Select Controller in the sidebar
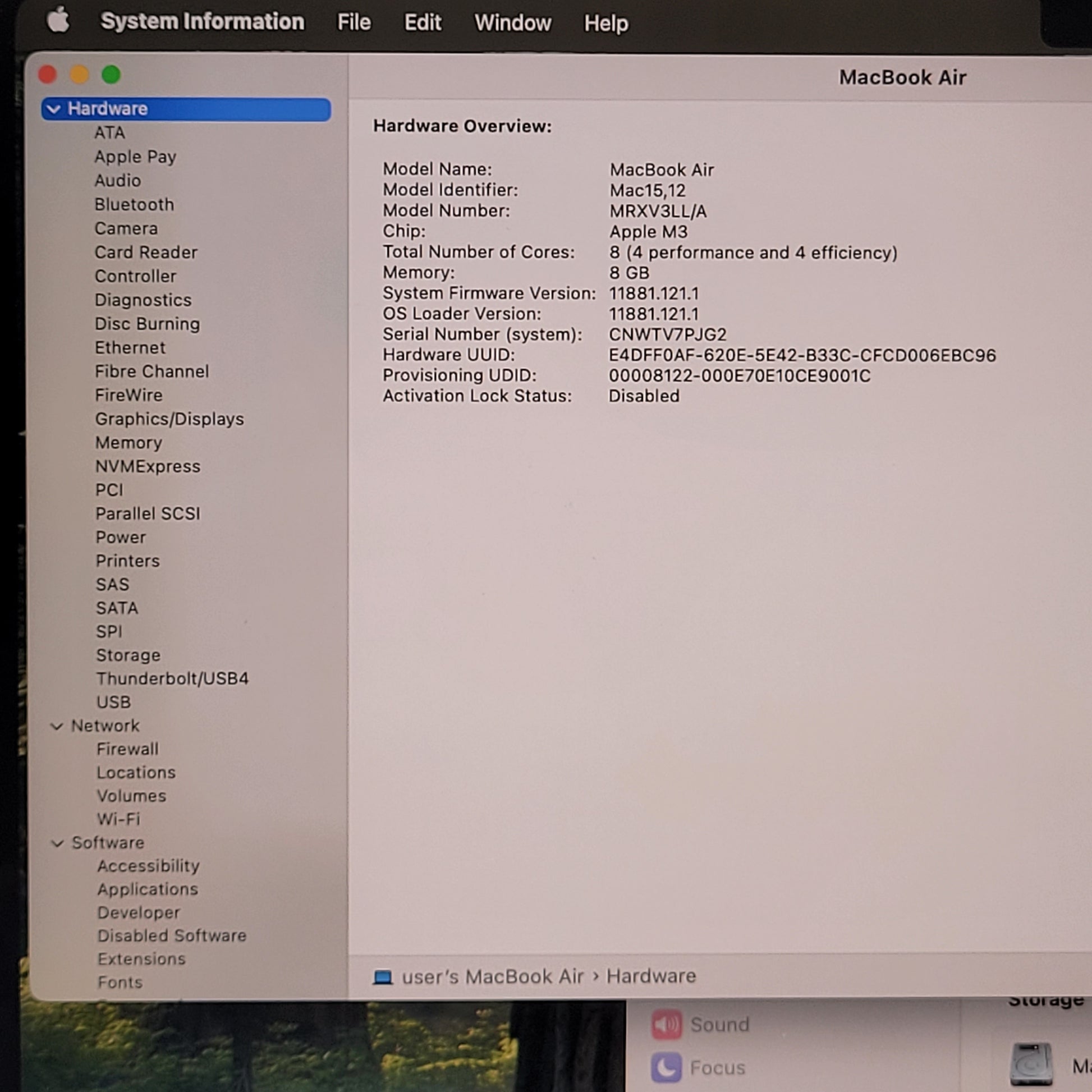The width and height of the screenshot is (1092, 1092). pos(136,276)
